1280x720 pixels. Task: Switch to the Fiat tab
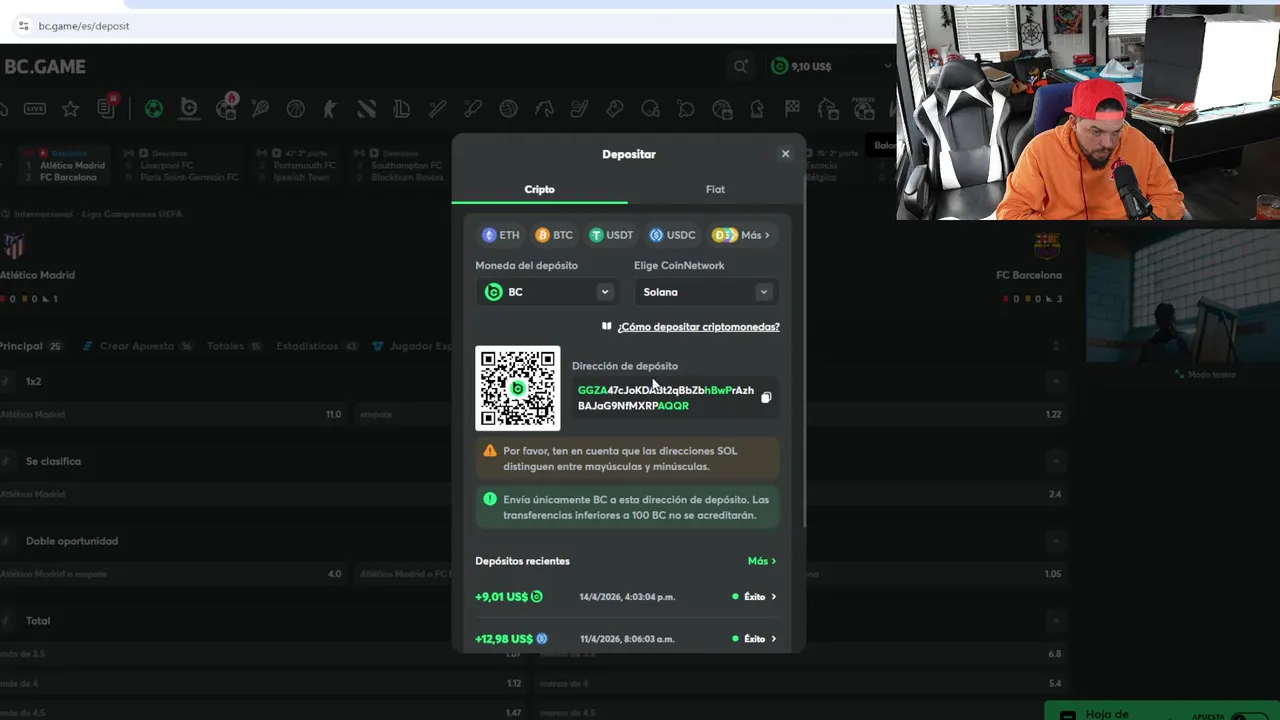click(715, 189)
